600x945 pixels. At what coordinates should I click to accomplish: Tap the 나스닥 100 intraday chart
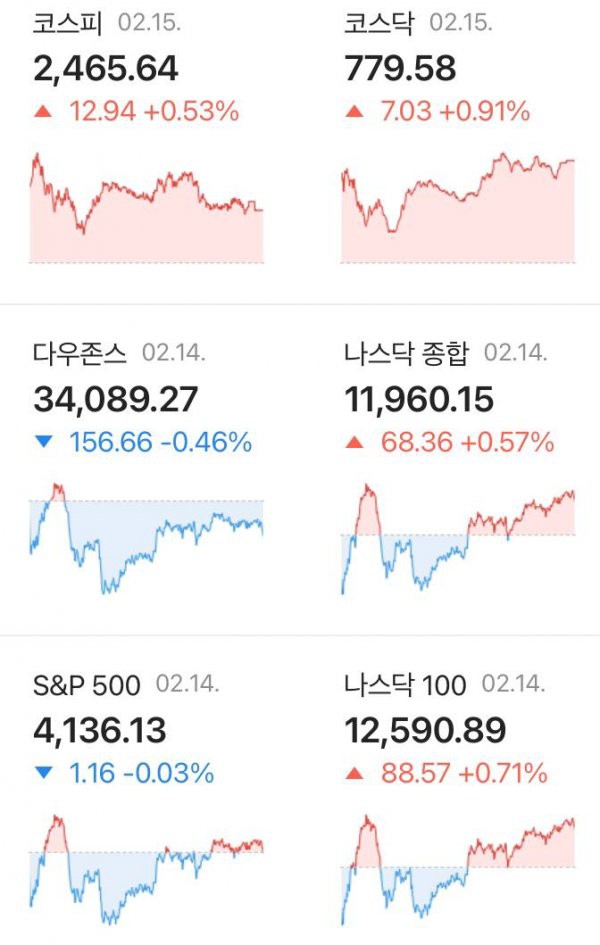[458, 869]
